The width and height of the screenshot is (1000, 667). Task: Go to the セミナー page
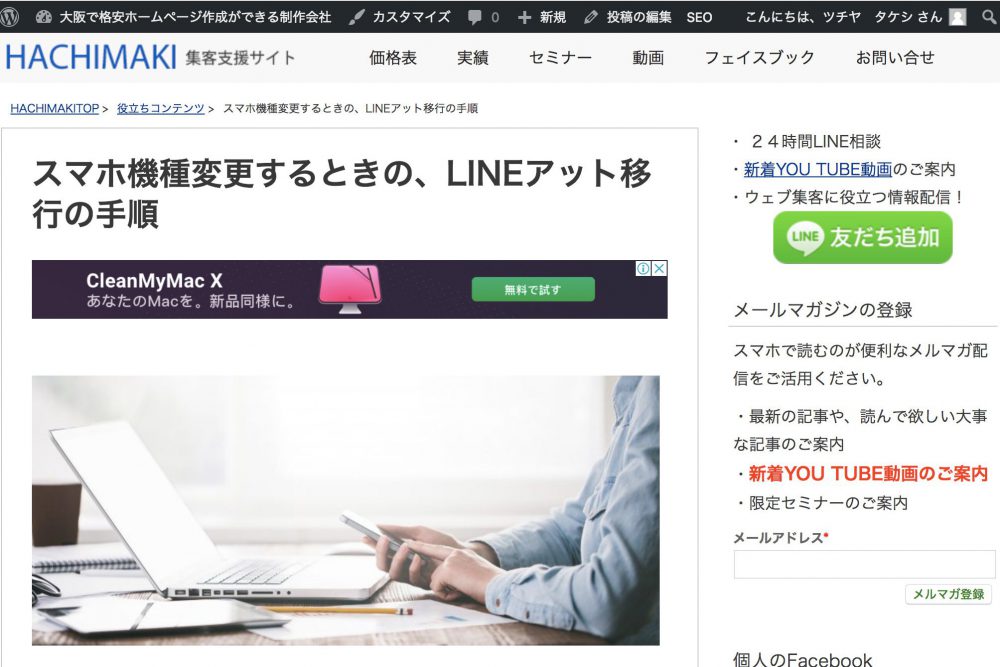(x=560, y=58)
